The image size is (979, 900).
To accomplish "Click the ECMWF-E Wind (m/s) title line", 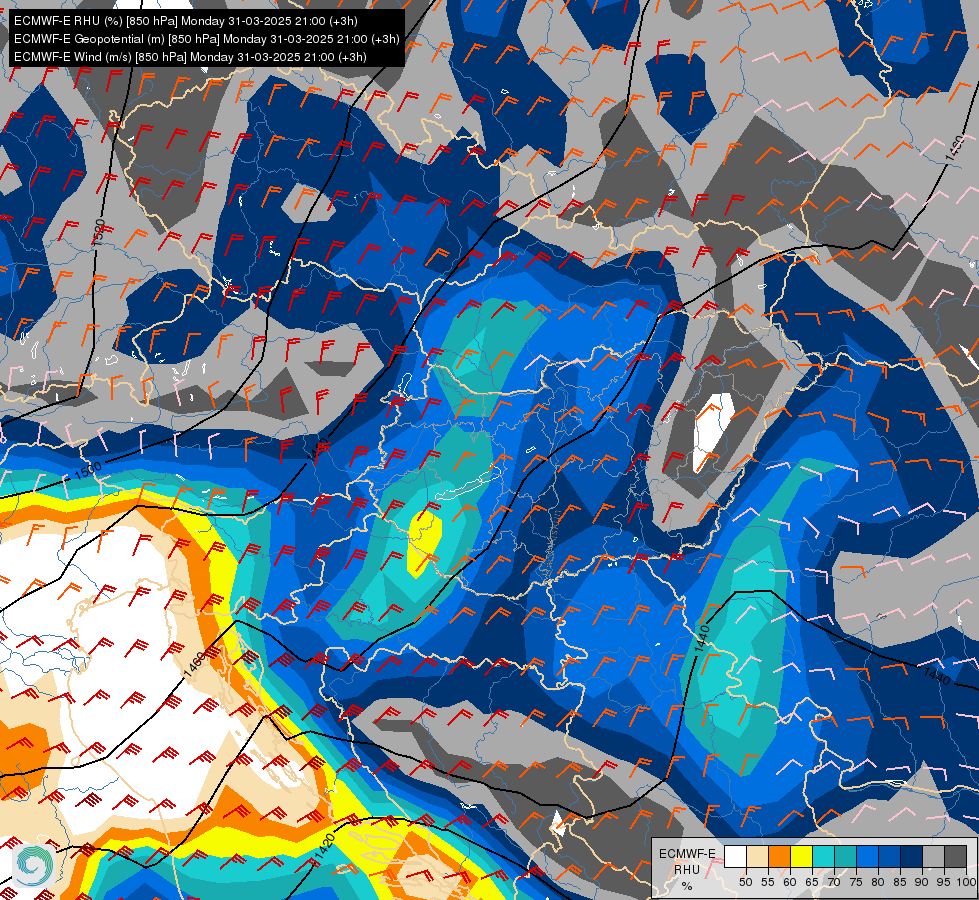I will 190,57.
